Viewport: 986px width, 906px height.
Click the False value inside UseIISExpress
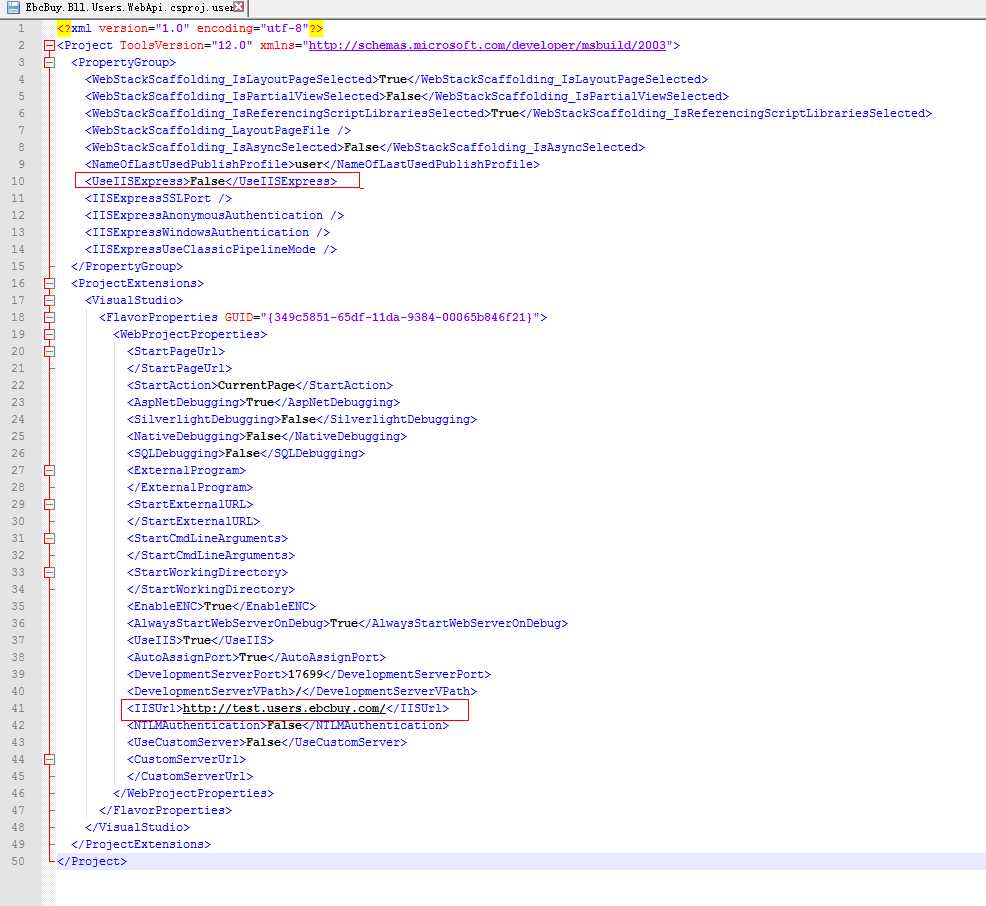(x=208, y=181)
